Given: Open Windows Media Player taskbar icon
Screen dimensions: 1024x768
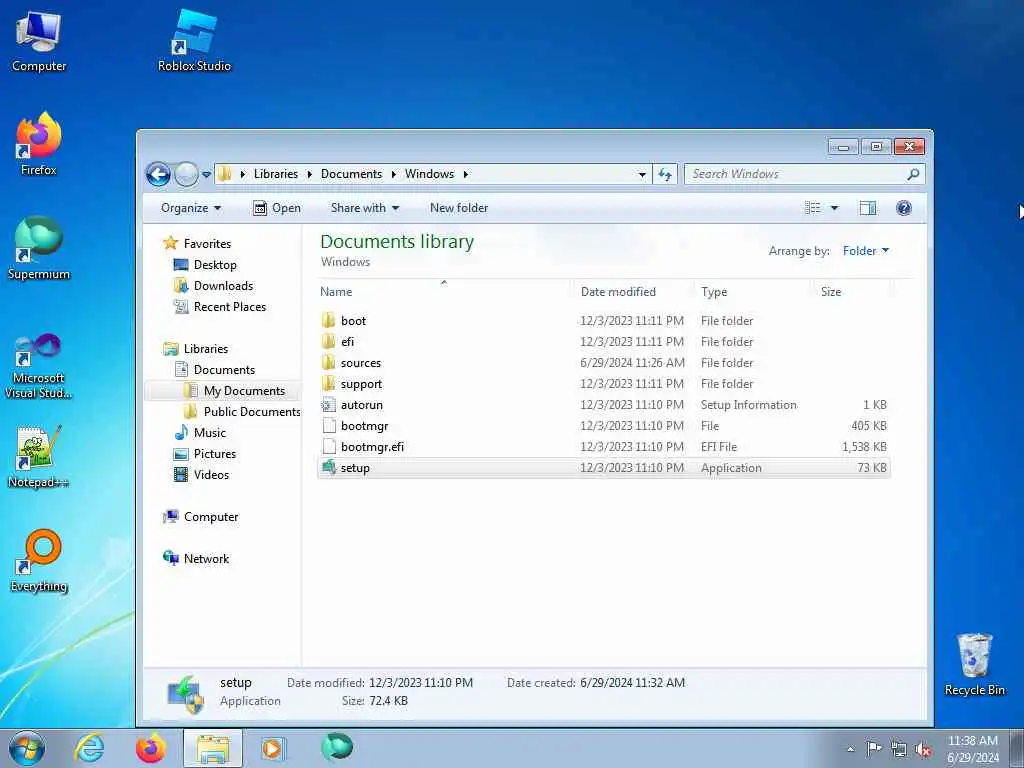Looking at the screenshot, I should [x=272, y=748].
